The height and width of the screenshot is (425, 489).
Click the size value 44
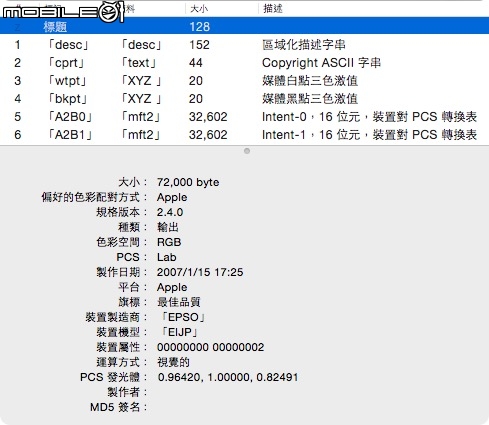pos(195,63)
